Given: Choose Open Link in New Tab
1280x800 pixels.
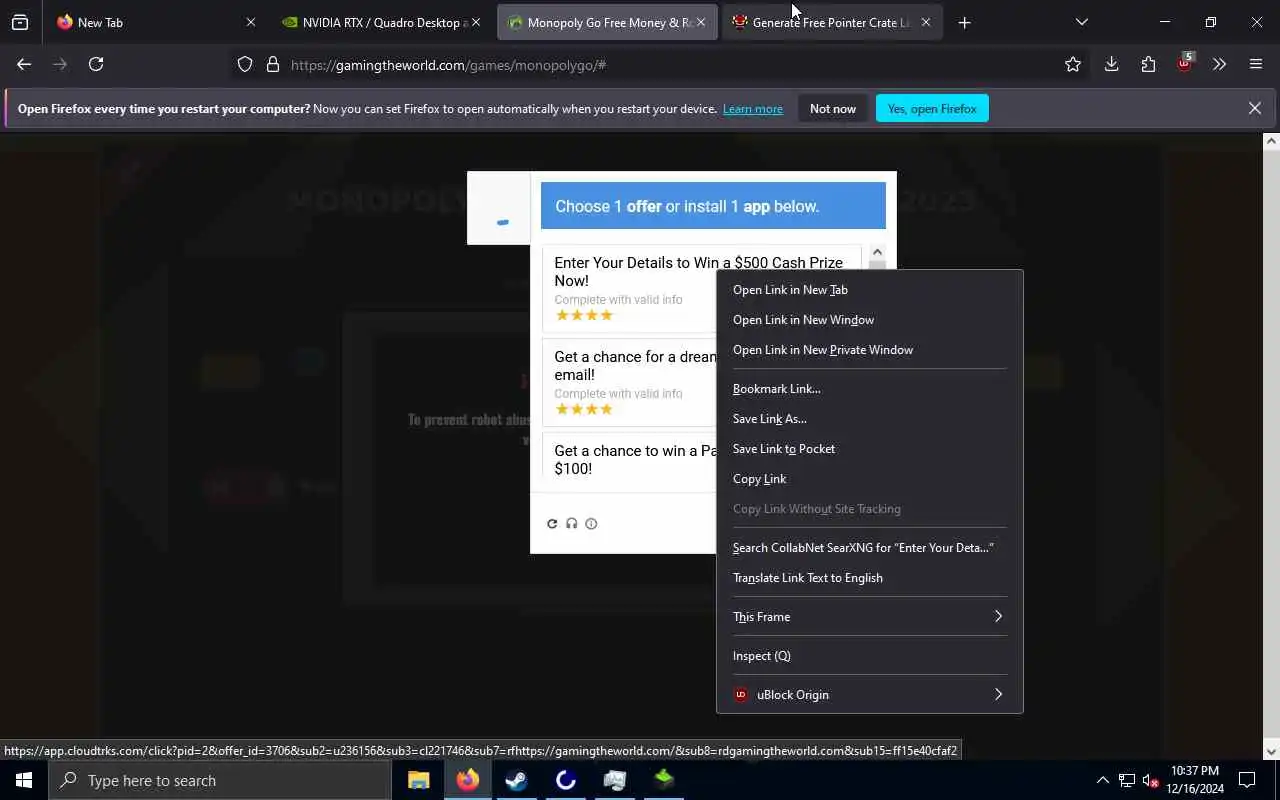Looking at the screenshot, I should point(869,290).
